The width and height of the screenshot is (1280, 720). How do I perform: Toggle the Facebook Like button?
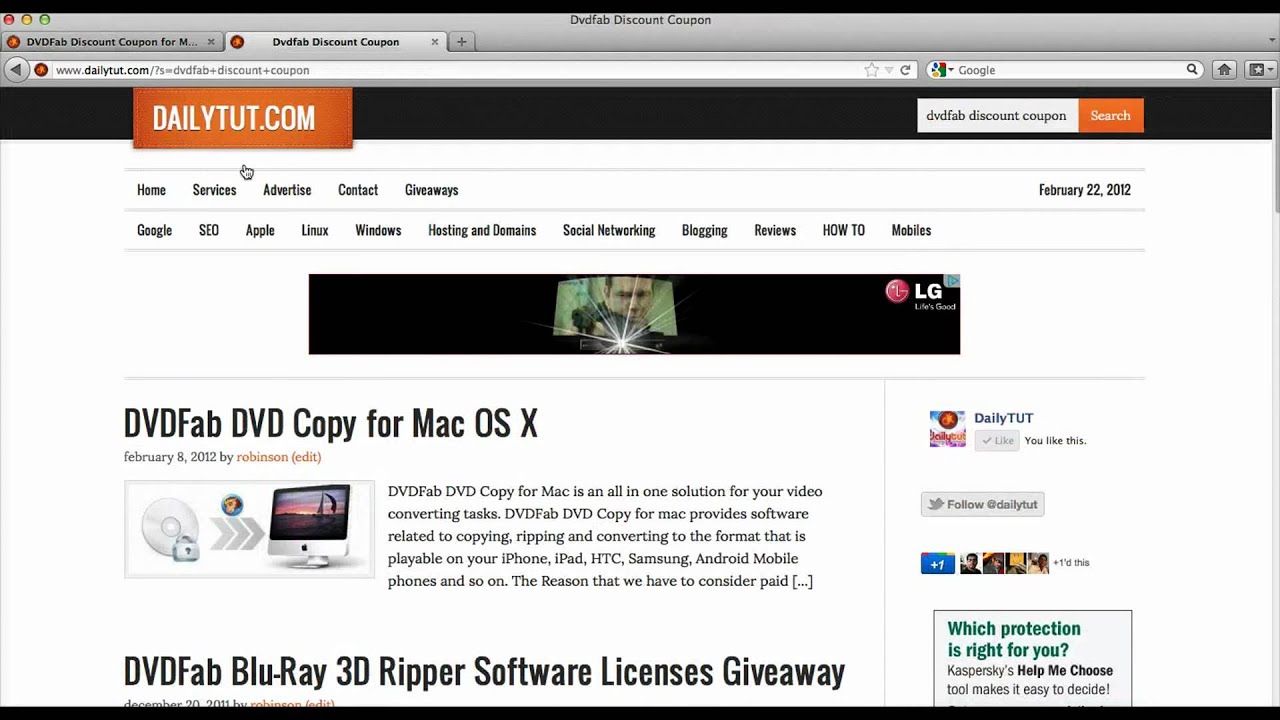(997, 441)
